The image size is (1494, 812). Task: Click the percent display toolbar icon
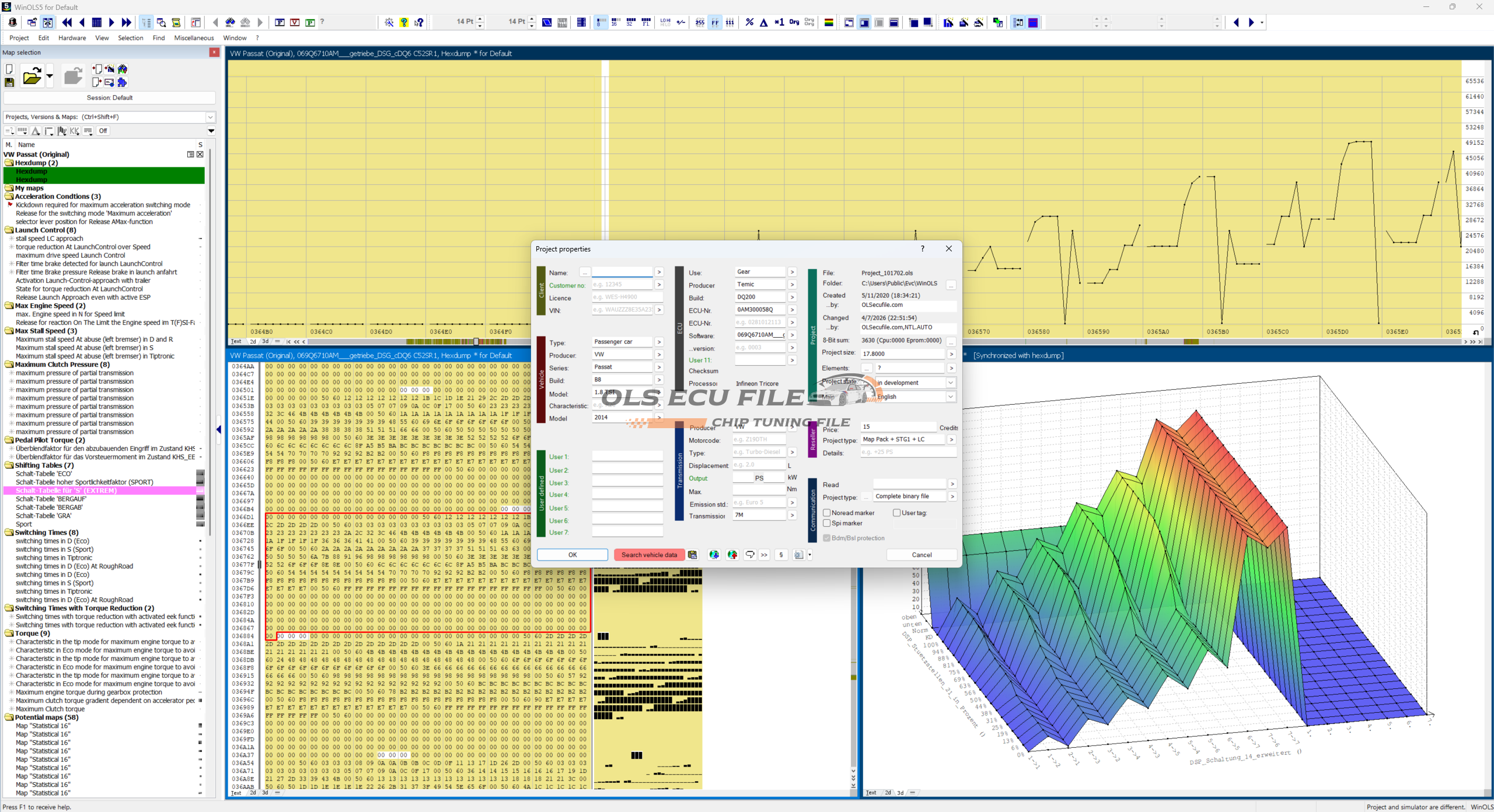click(749, 23)
